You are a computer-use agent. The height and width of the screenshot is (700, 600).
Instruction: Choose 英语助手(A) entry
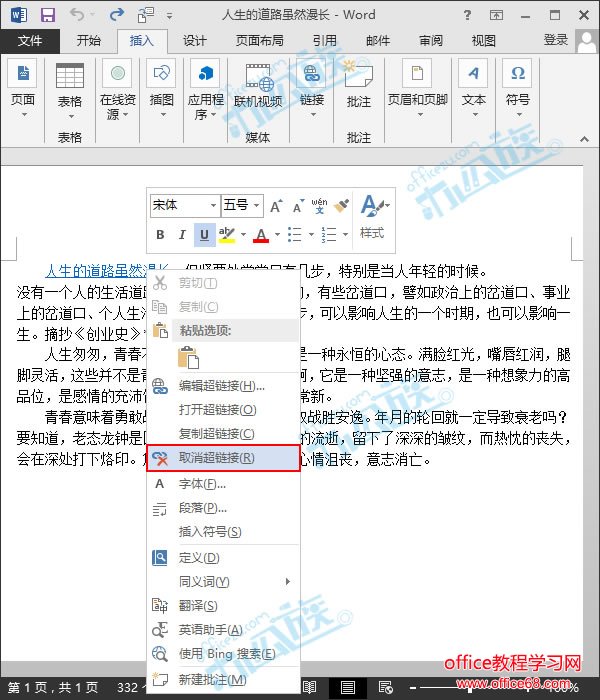[223, 630]
